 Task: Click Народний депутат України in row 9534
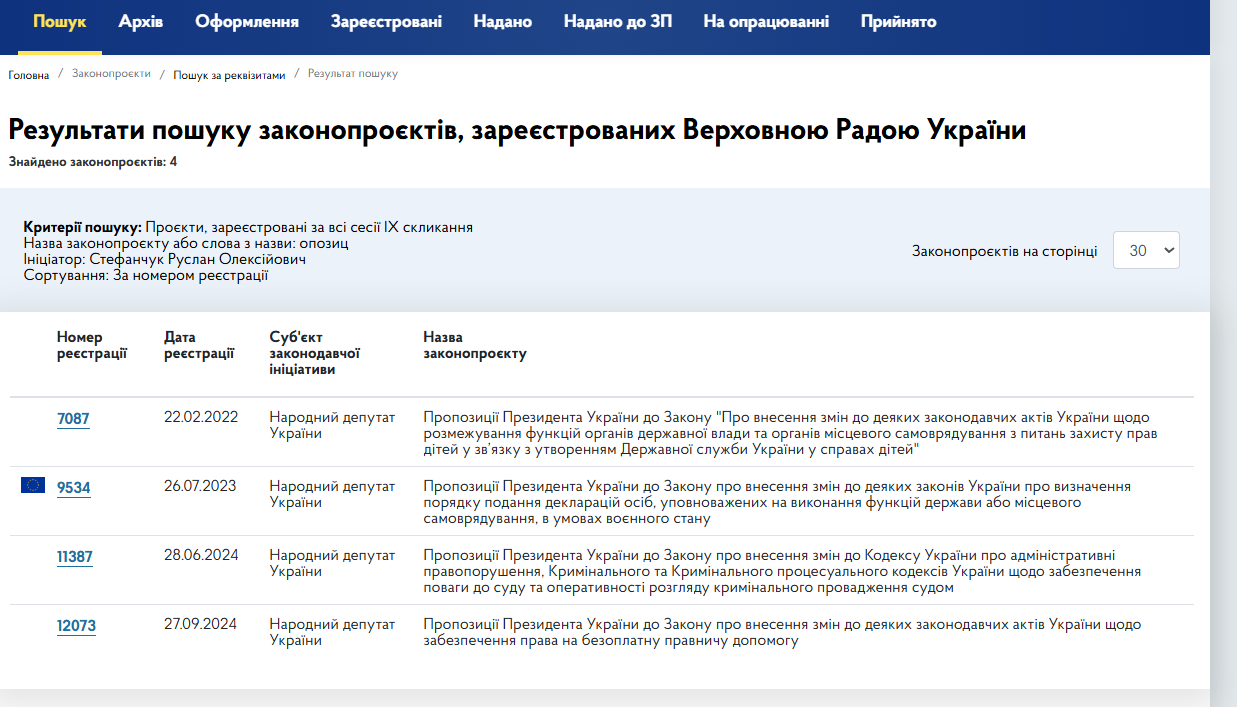click(333, 494)
